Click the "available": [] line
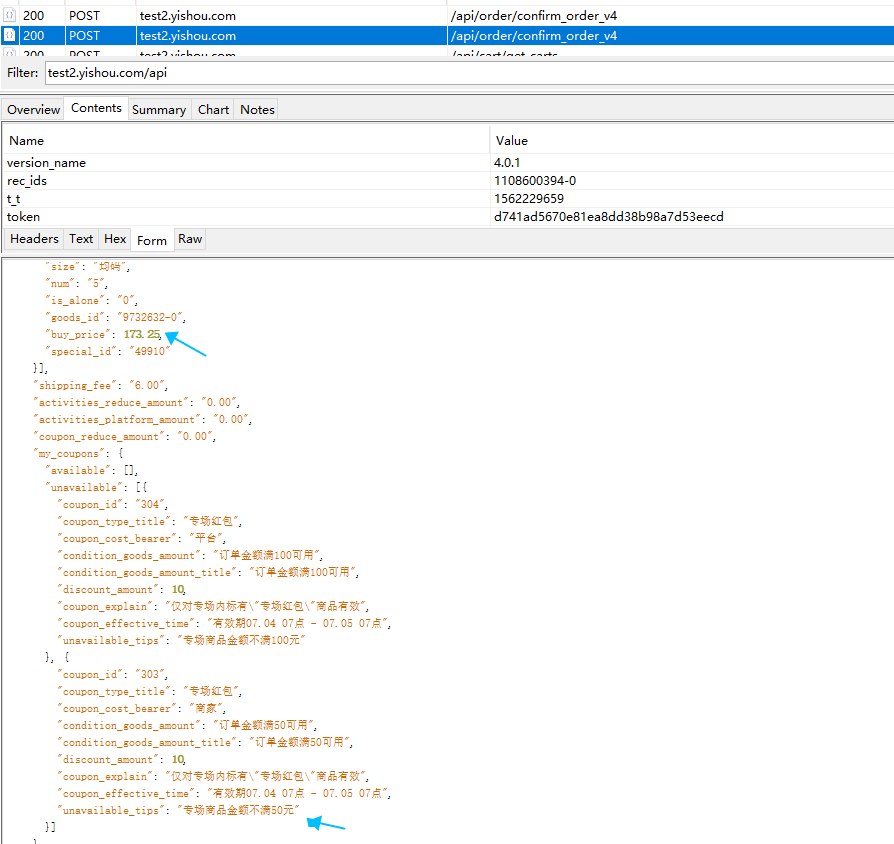This screenshot has height=844, width=894. pyautogui.click(x=92, y=470)
